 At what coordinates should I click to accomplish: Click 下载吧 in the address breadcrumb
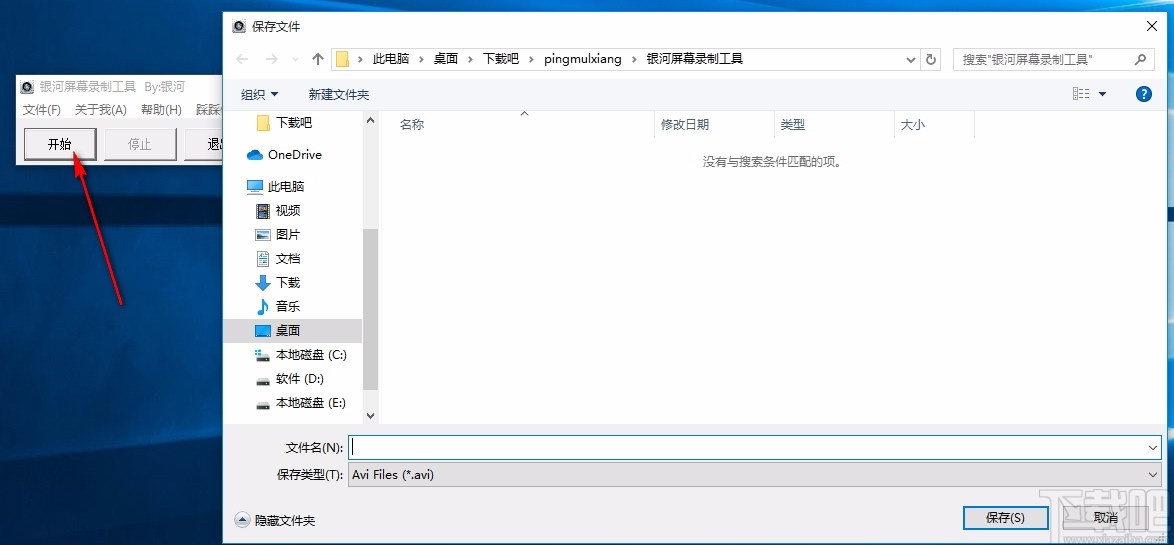[x=501, y=59]
